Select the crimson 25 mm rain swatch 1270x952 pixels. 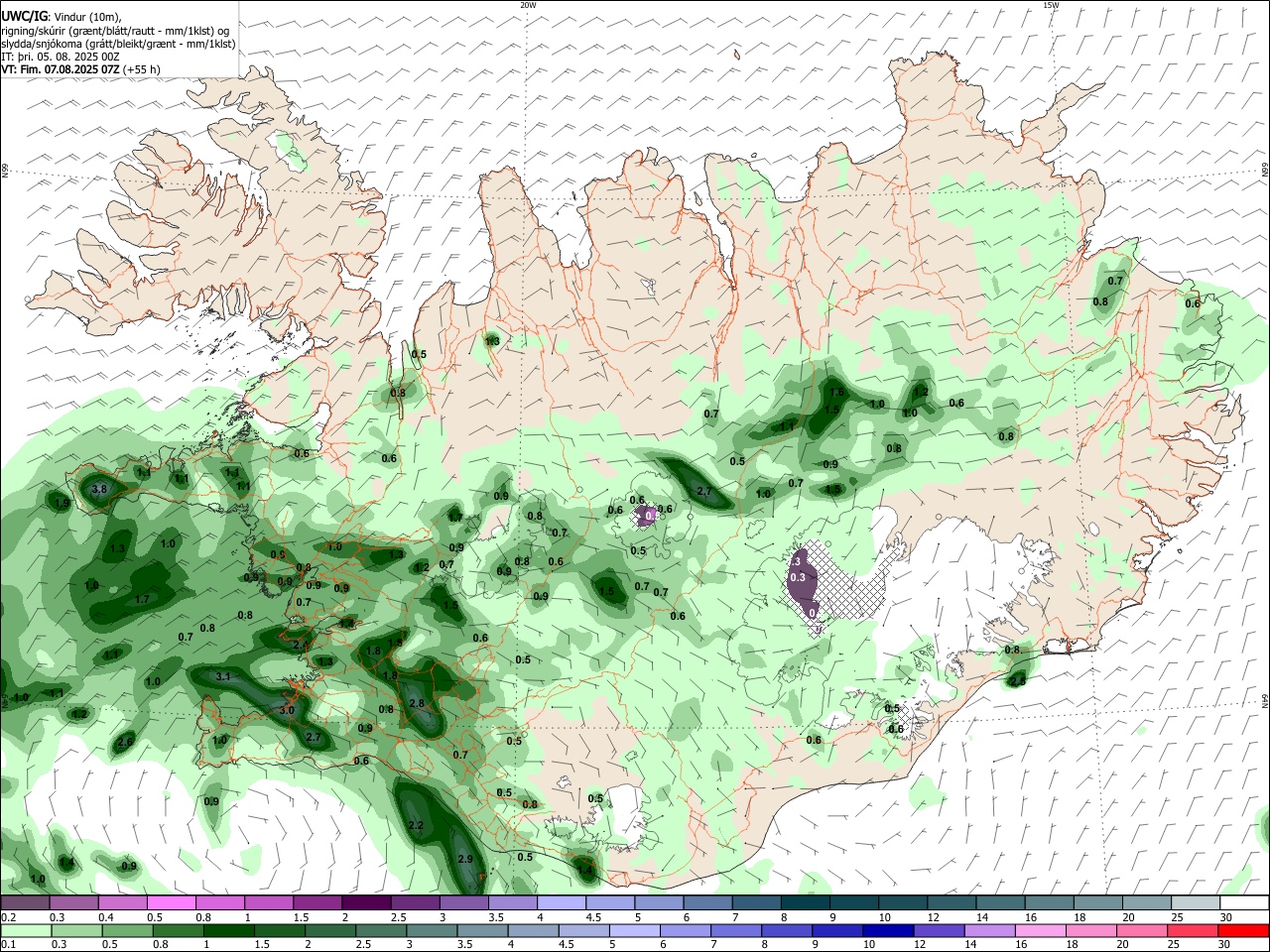click(1192, 930)
